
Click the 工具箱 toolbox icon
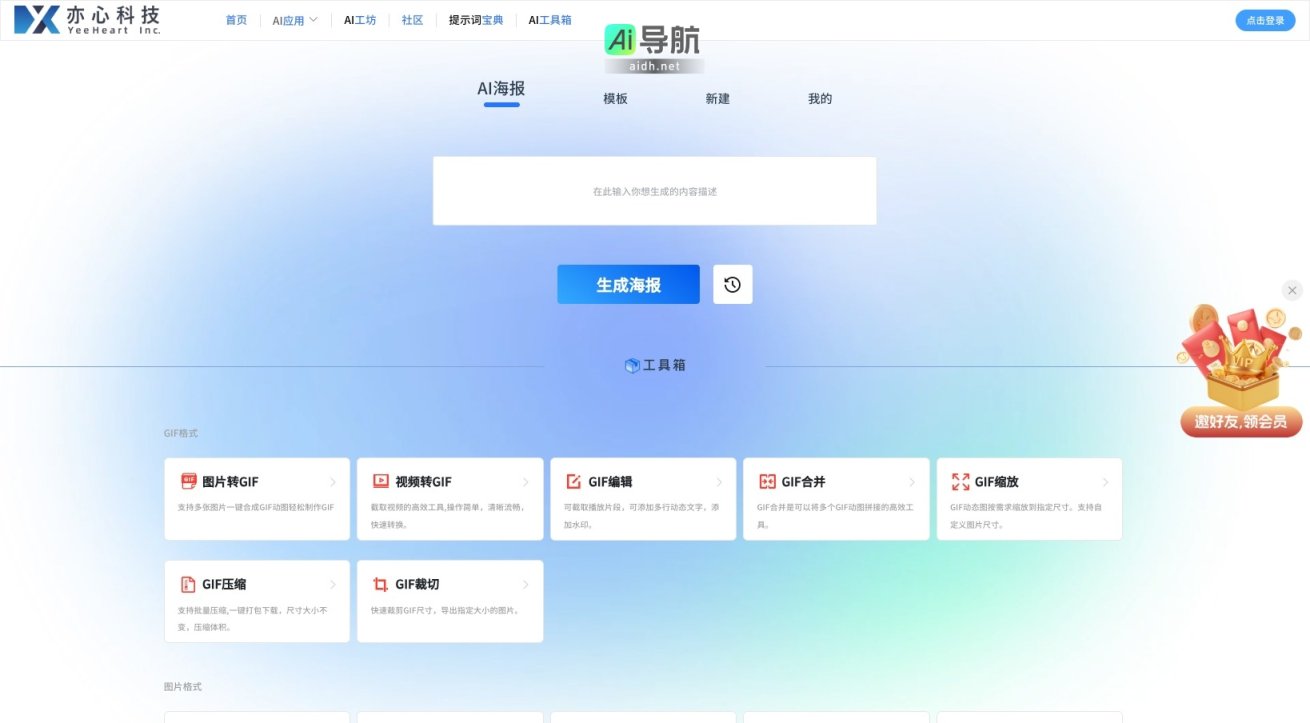pos(631,364)
